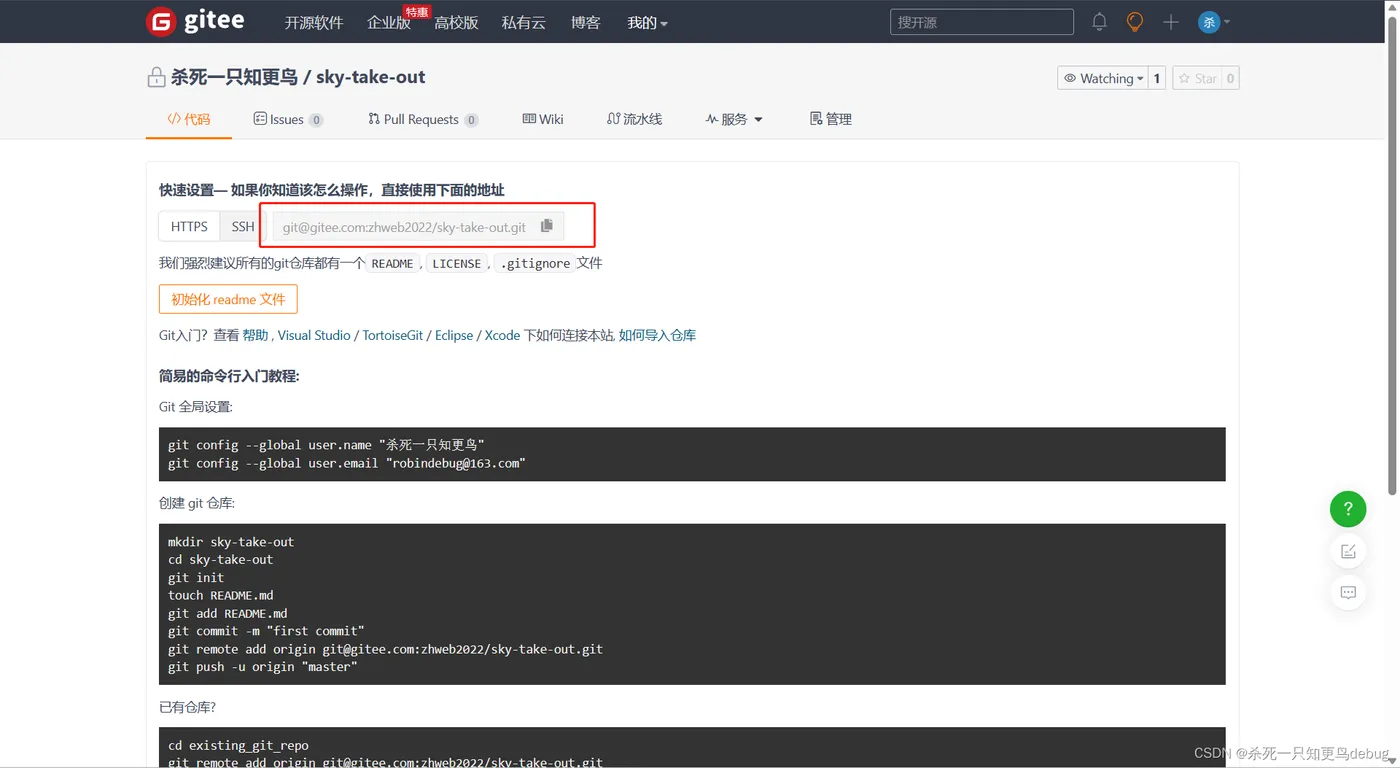Switch to the 代码 tab
The height and width of the screenshot is (768, 1400).
tap(189, 119)
